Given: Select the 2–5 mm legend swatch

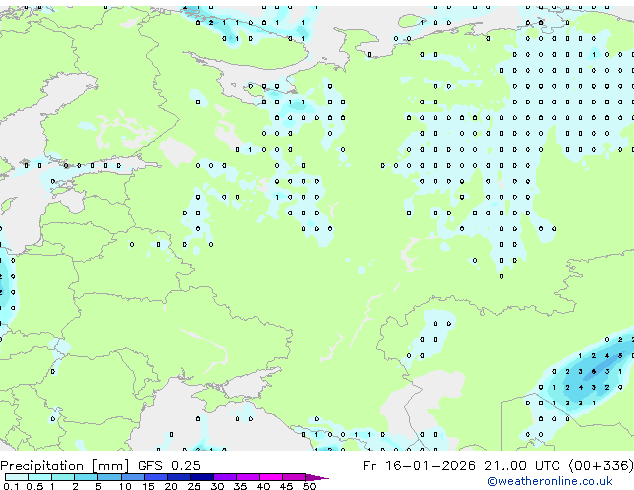Looking at the screenshot, I should [x=86, y=477].
